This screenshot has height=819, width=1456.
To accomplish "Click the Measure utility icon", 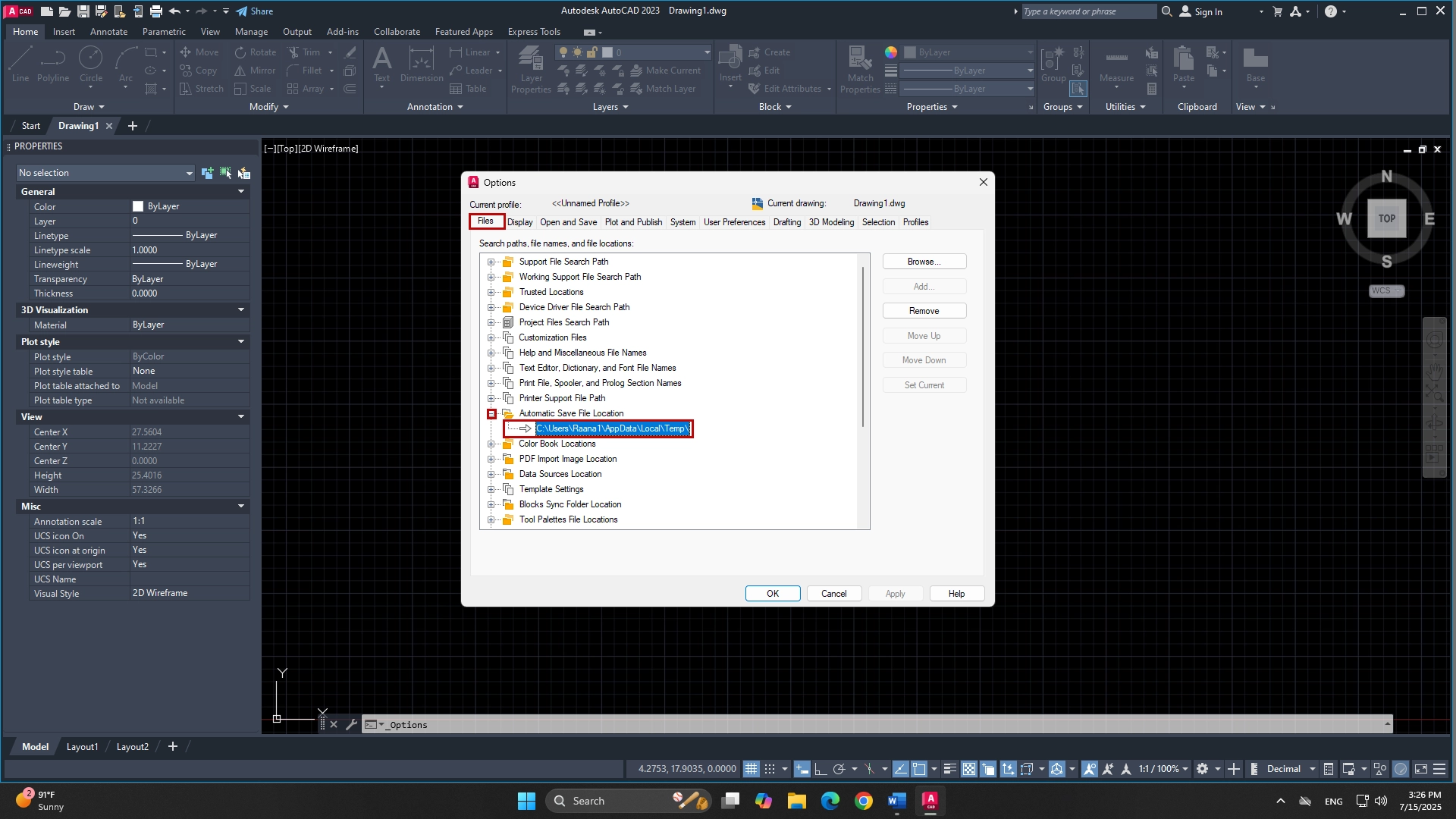I will (1116, 64).
